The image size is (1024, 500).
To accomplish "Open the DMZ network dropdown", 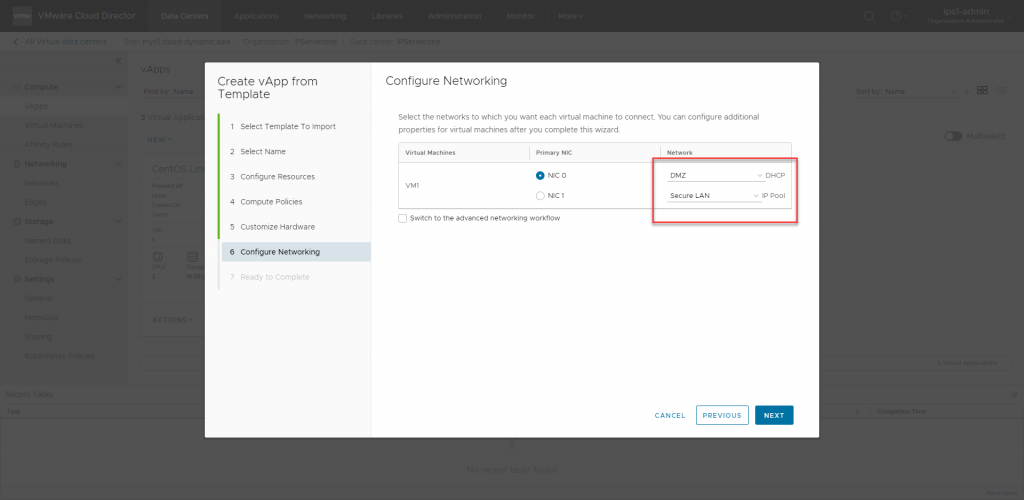I will point(715,175).
